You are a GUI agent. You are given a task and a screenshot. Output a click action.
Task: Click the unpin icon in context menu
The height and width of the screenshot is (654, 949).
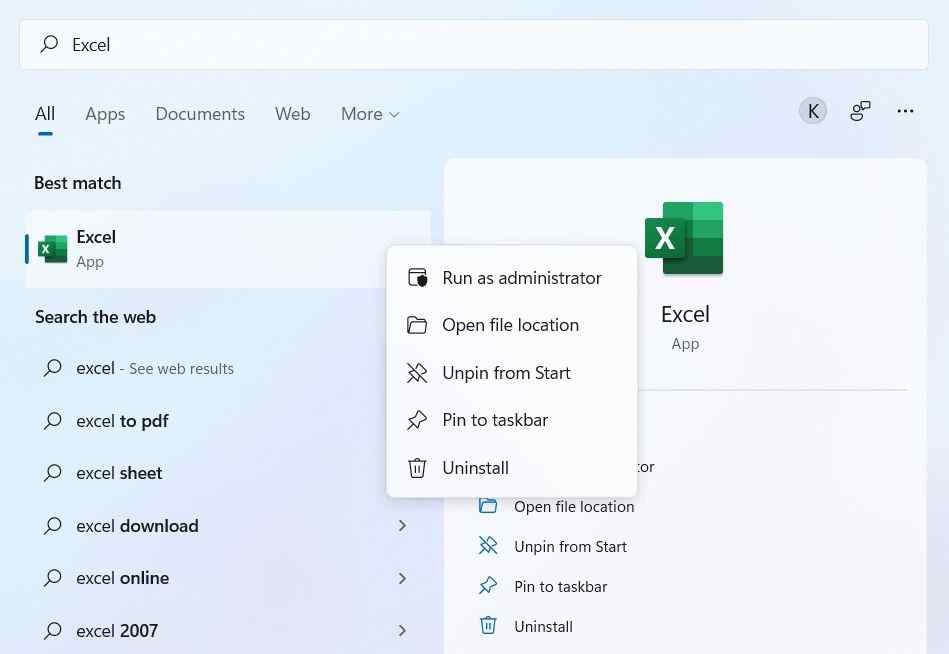tap(417, 373)
